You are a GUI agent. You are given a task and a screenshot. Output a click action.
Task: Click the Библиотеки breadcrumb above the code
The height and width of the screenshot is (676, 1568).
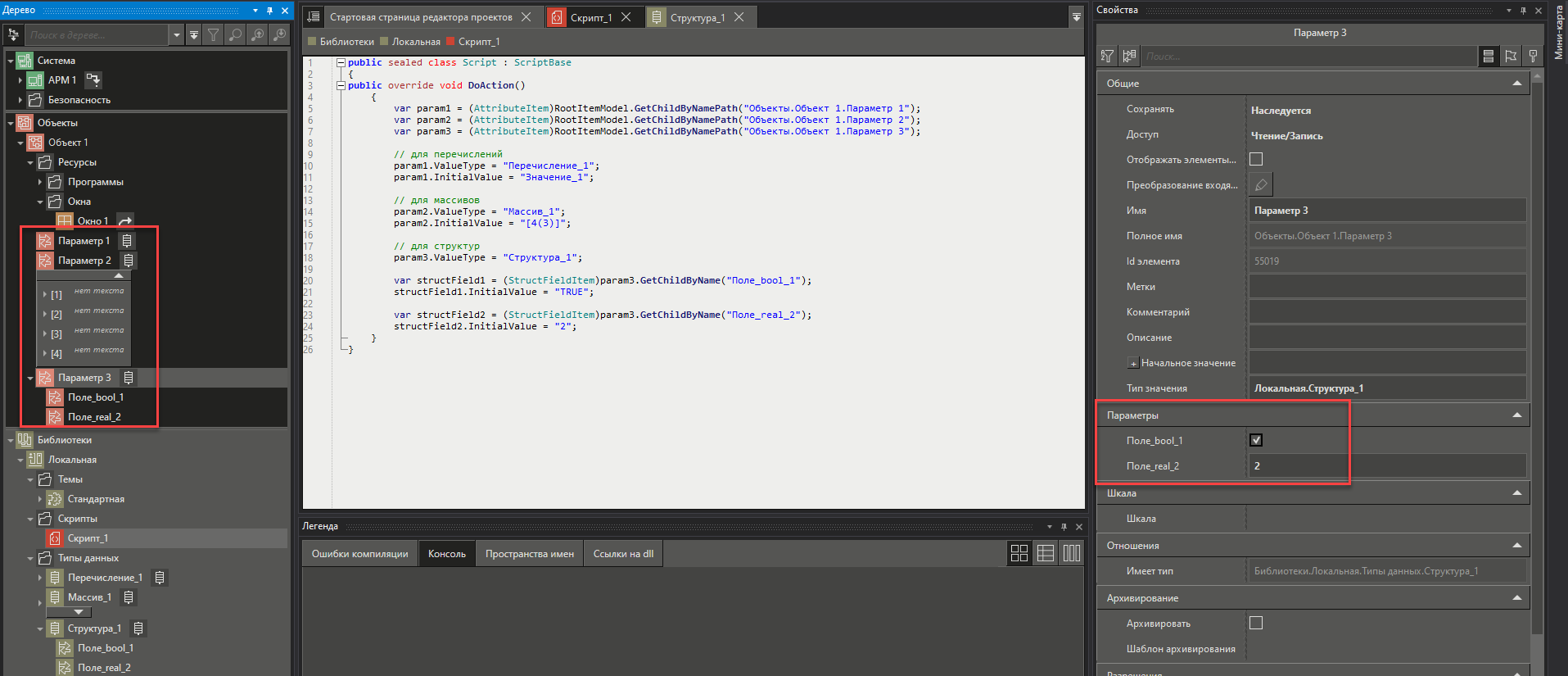pyautogui.click(x=346, y=42)
